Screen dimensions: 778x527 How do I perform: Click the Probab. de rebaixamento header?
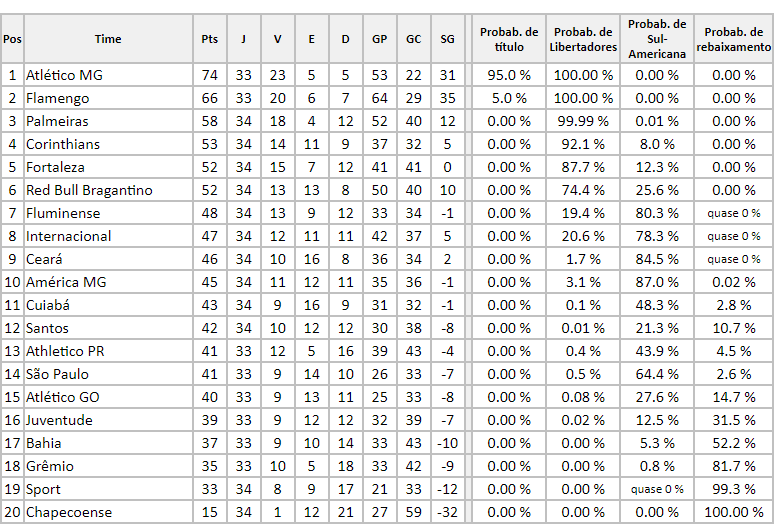pyautogui.click(x=733, y=39)
